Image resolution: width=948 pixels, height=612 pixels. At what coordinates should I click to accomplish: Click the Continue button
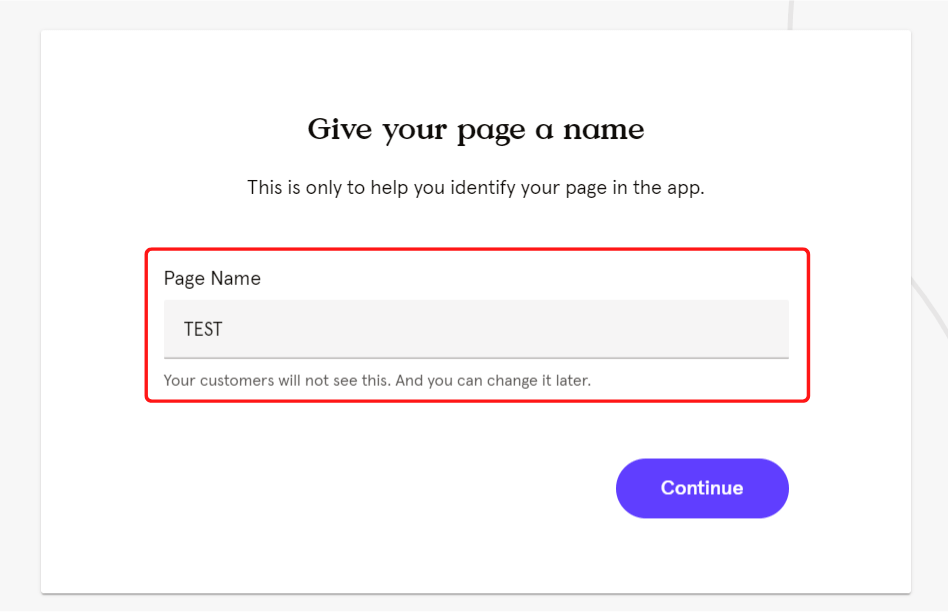click(x=702, y=488)
